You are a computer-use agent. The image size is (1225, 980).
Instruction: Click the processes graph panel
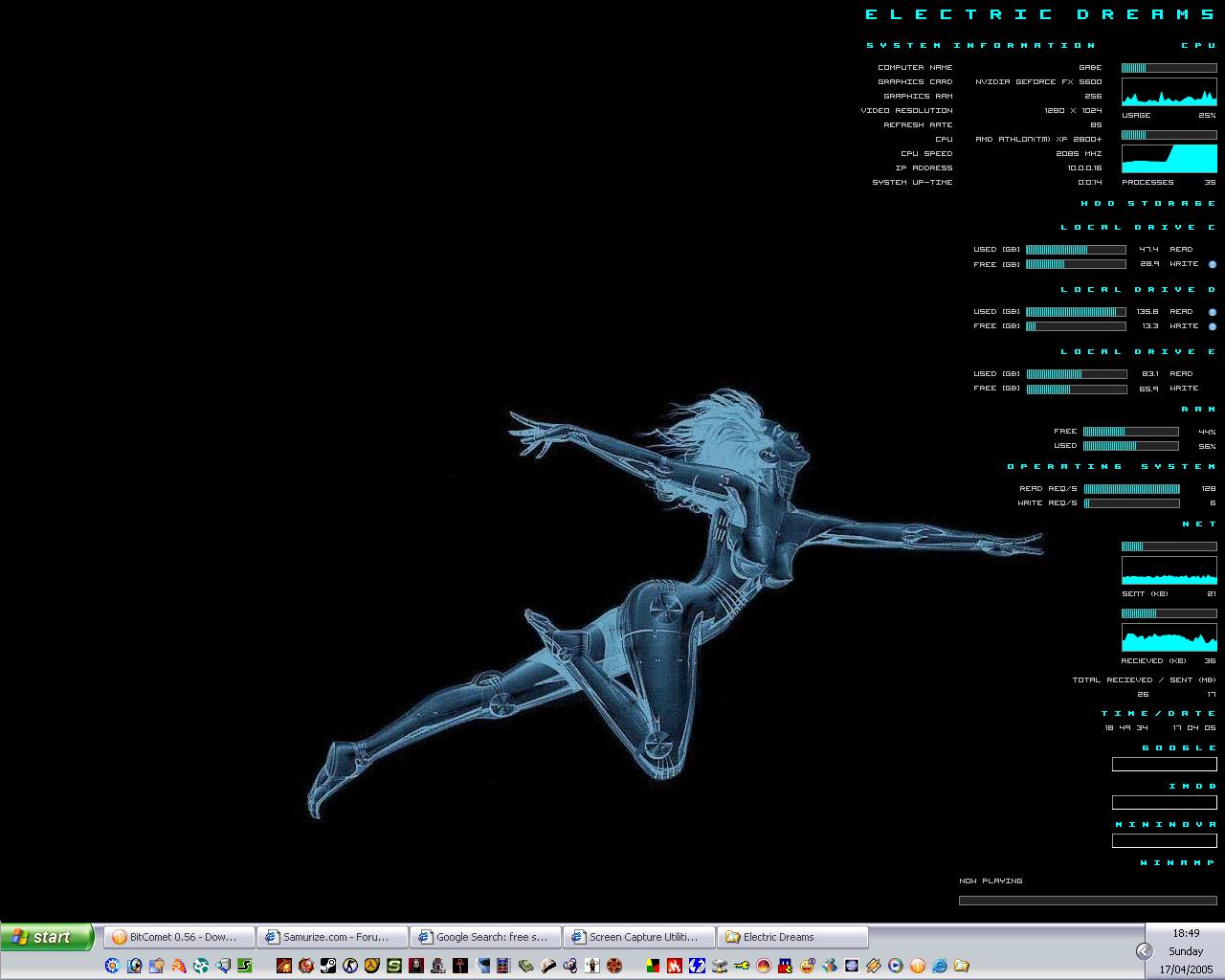click(x=1169, y=159)
